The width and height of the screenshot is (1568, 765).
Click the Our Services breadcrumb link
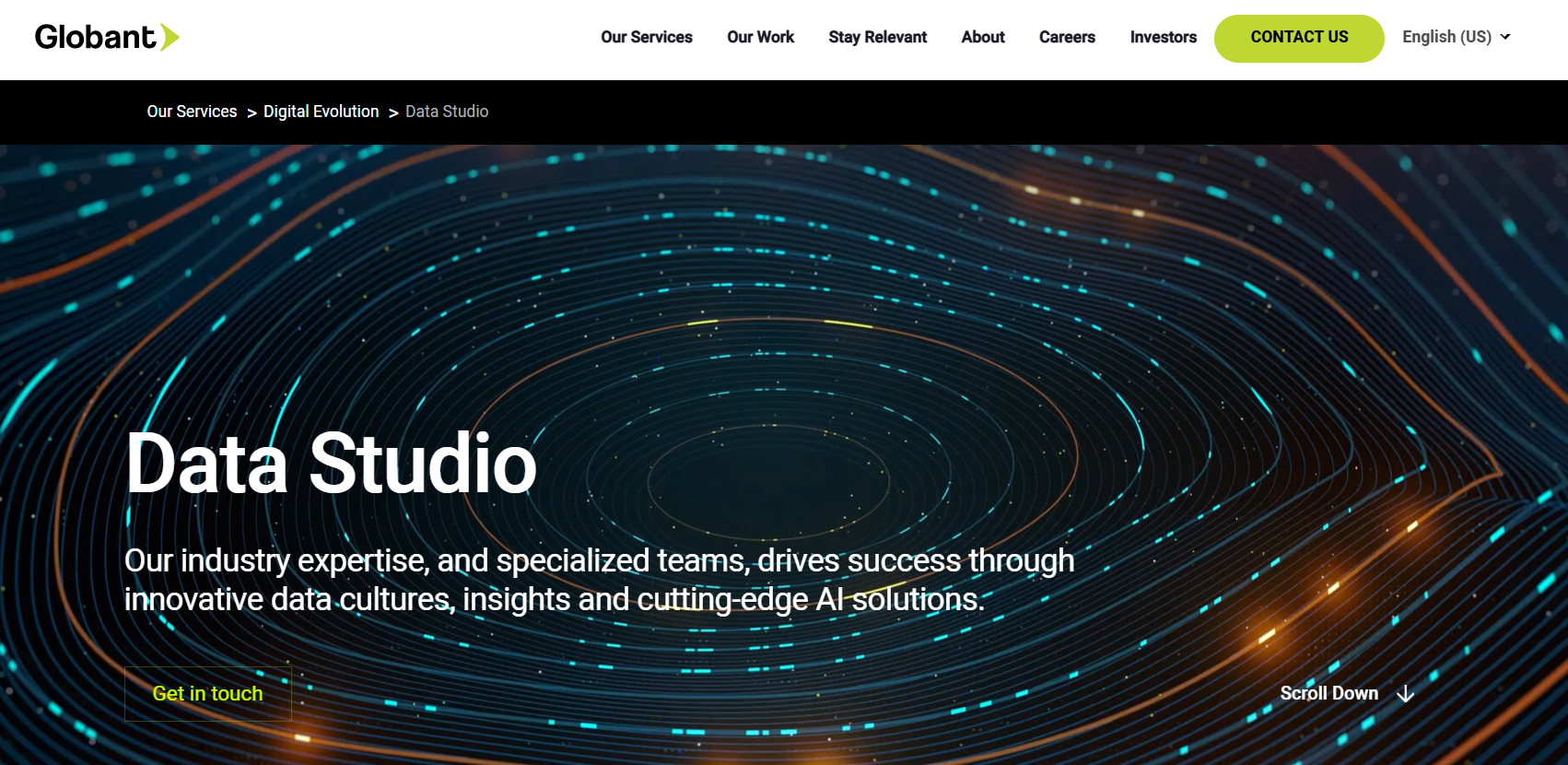tap(192, 112)
